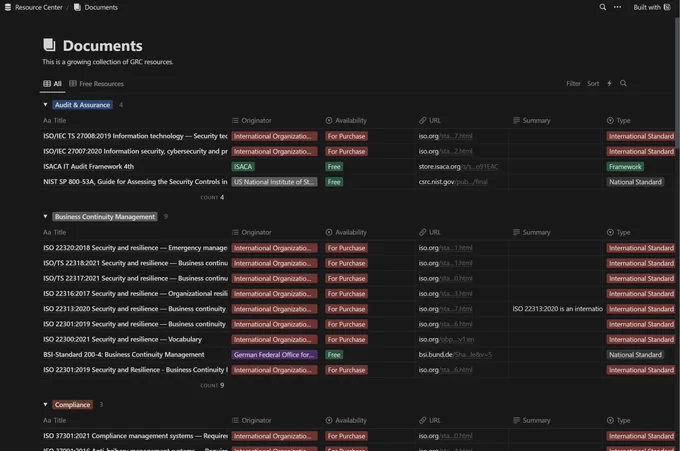The height and width of the screenshot is (451, 680).
Task: Open the search icon in top bar
Action: click(602, 7)
